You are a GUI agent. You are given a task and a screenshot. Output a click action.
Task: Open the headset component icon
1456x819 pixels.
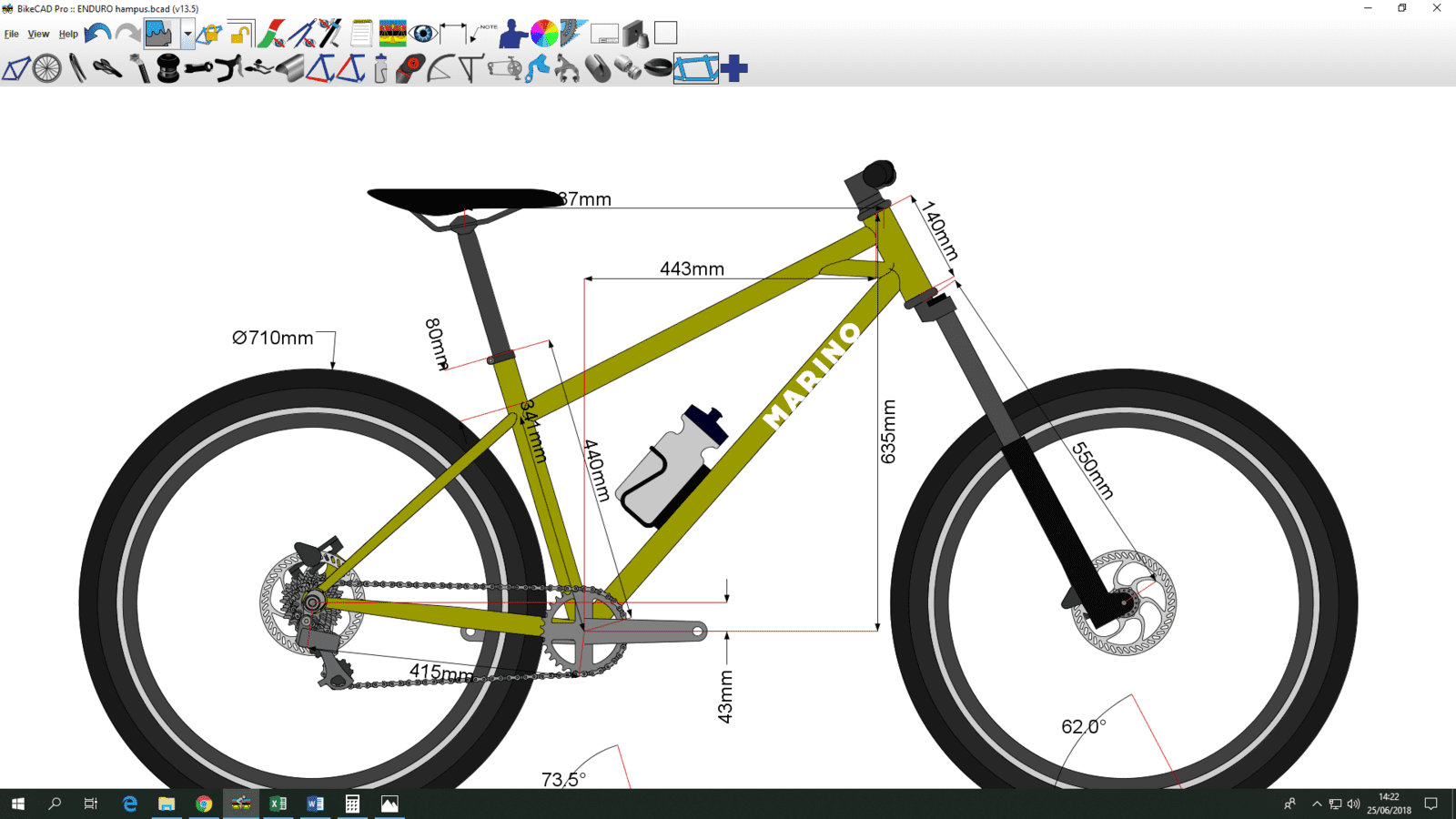pos(168,69)
